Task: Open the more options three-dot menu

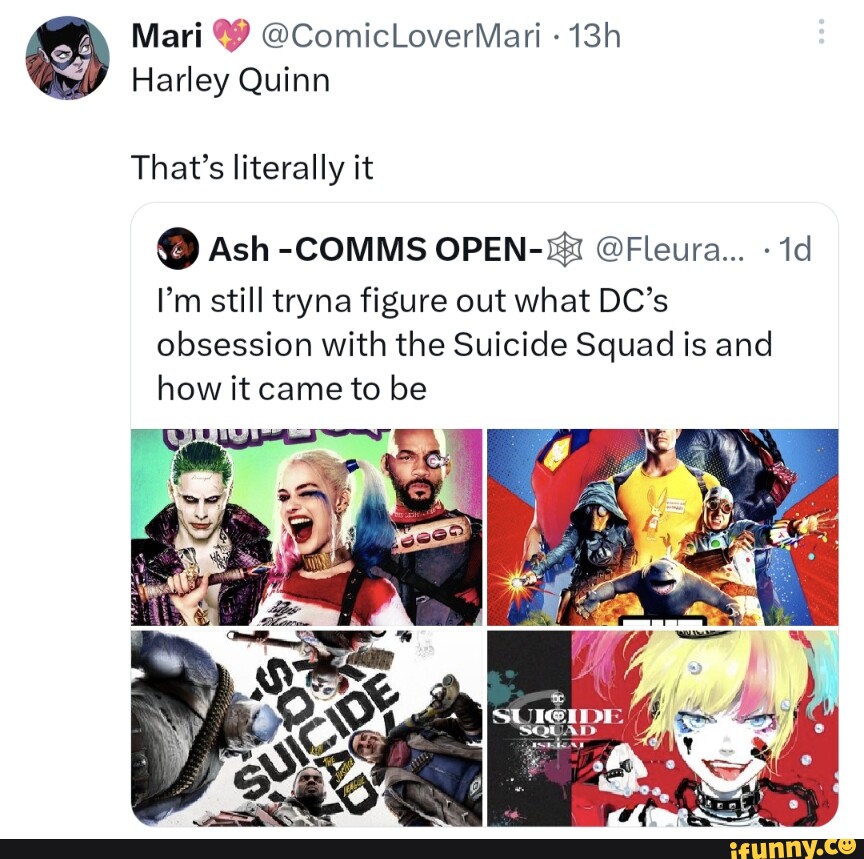Action: pos(823,30)
